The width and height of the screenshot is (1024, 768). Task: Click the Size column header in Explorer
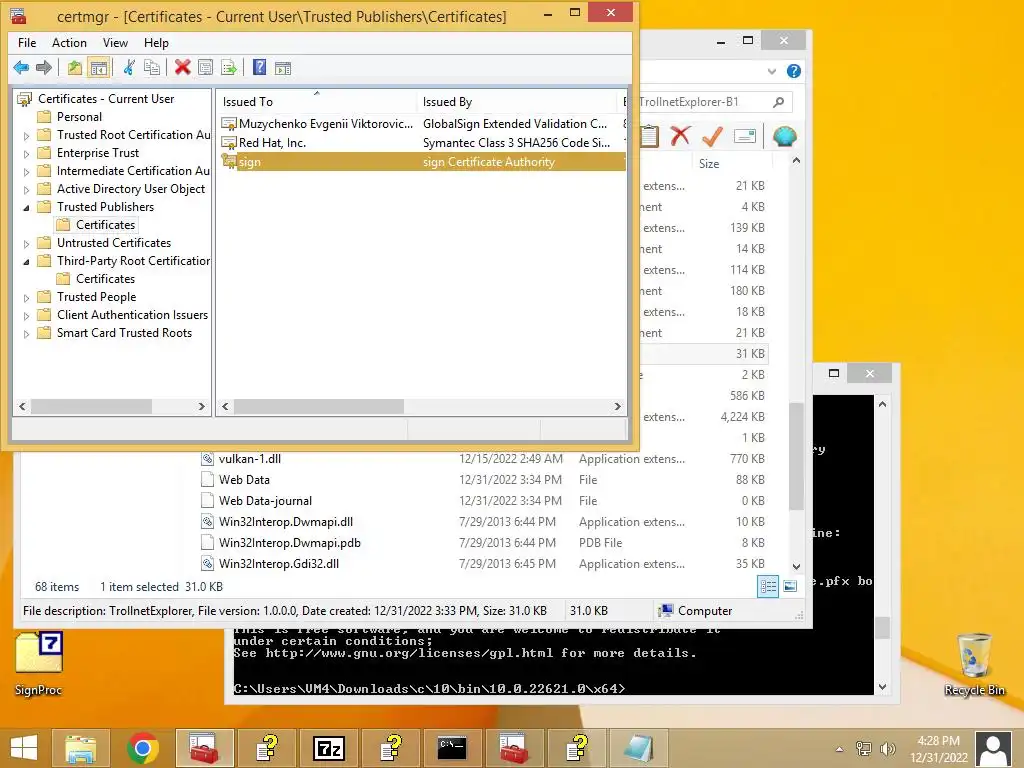pos(731,163)
